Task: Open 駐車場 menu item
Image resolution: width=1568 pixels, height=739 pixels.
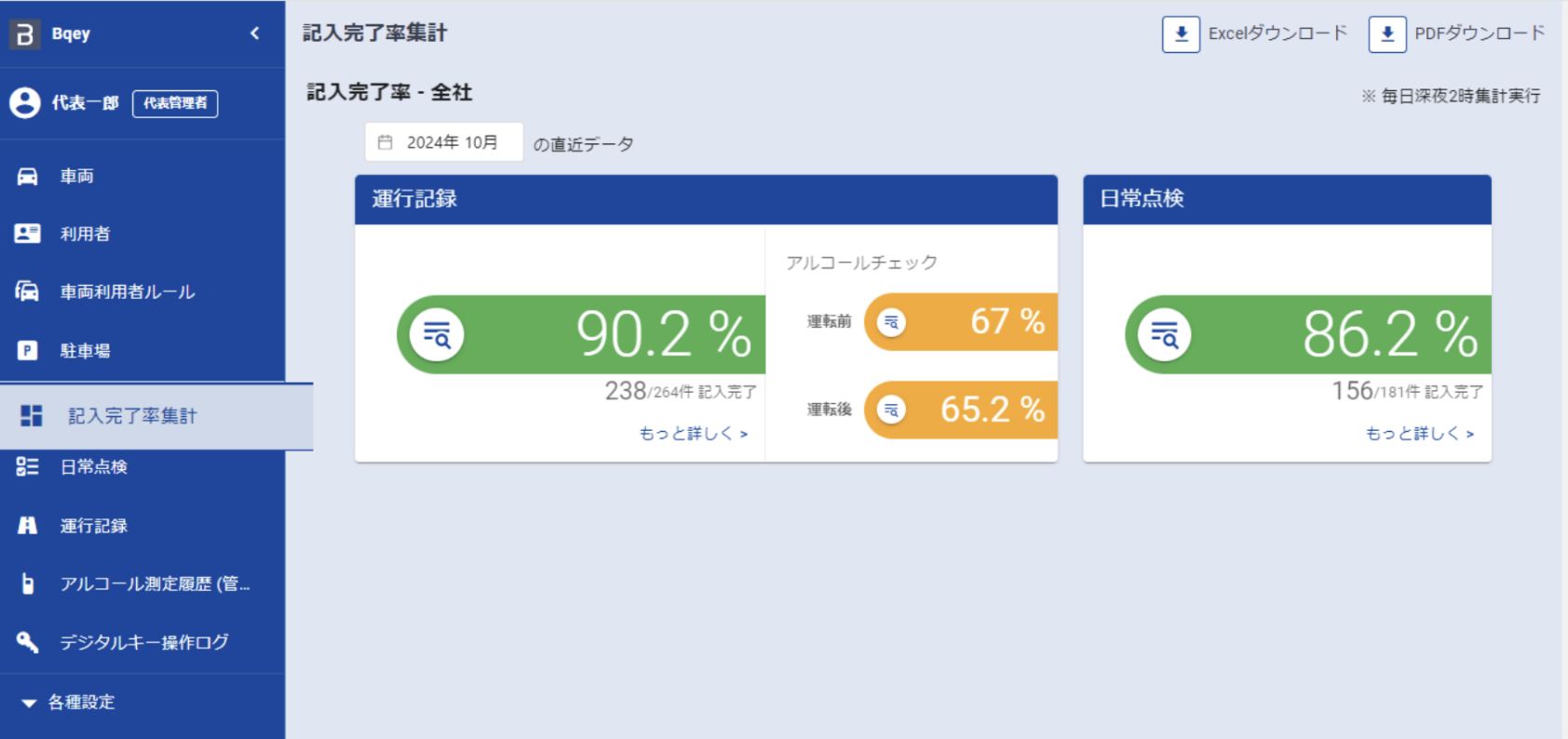Action: tap(85, 351)
